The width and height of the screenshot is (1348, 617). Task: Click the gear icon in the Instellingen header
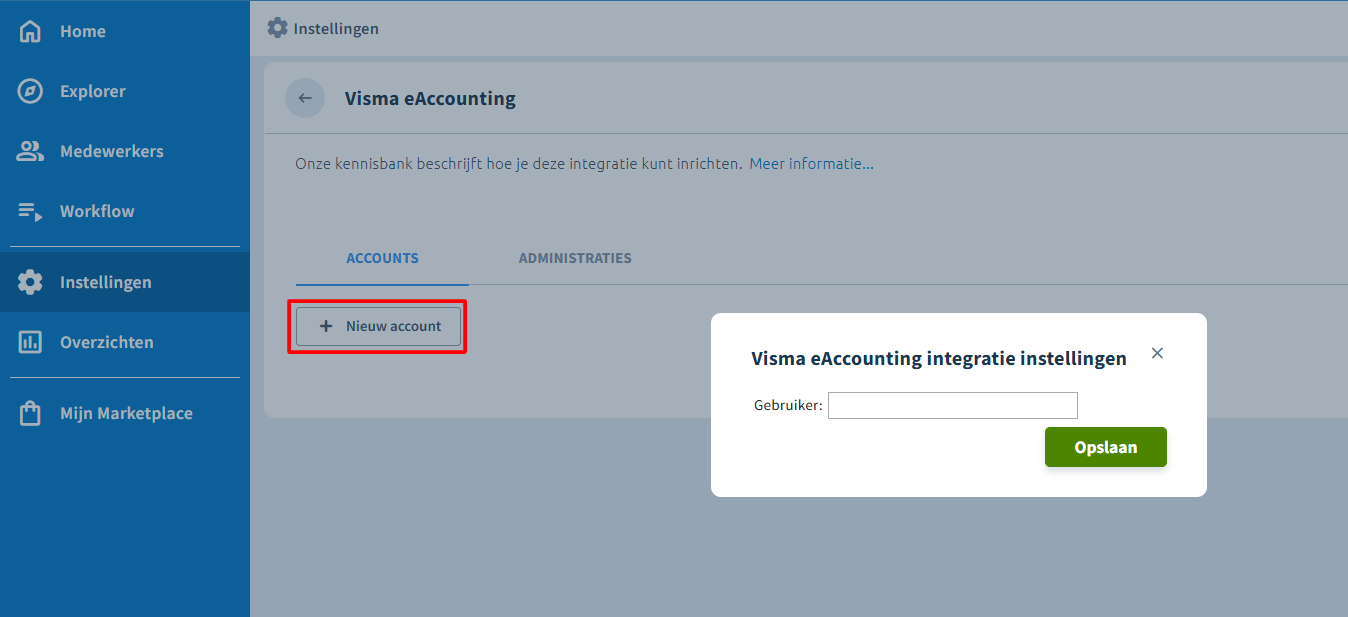[x=277, y=28]
